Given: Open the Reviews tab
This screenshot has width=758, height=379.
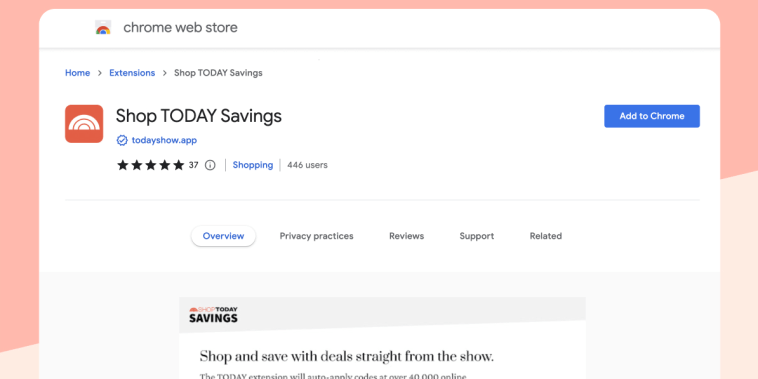Looking at the screenshot, I should (x=407, y=236).
